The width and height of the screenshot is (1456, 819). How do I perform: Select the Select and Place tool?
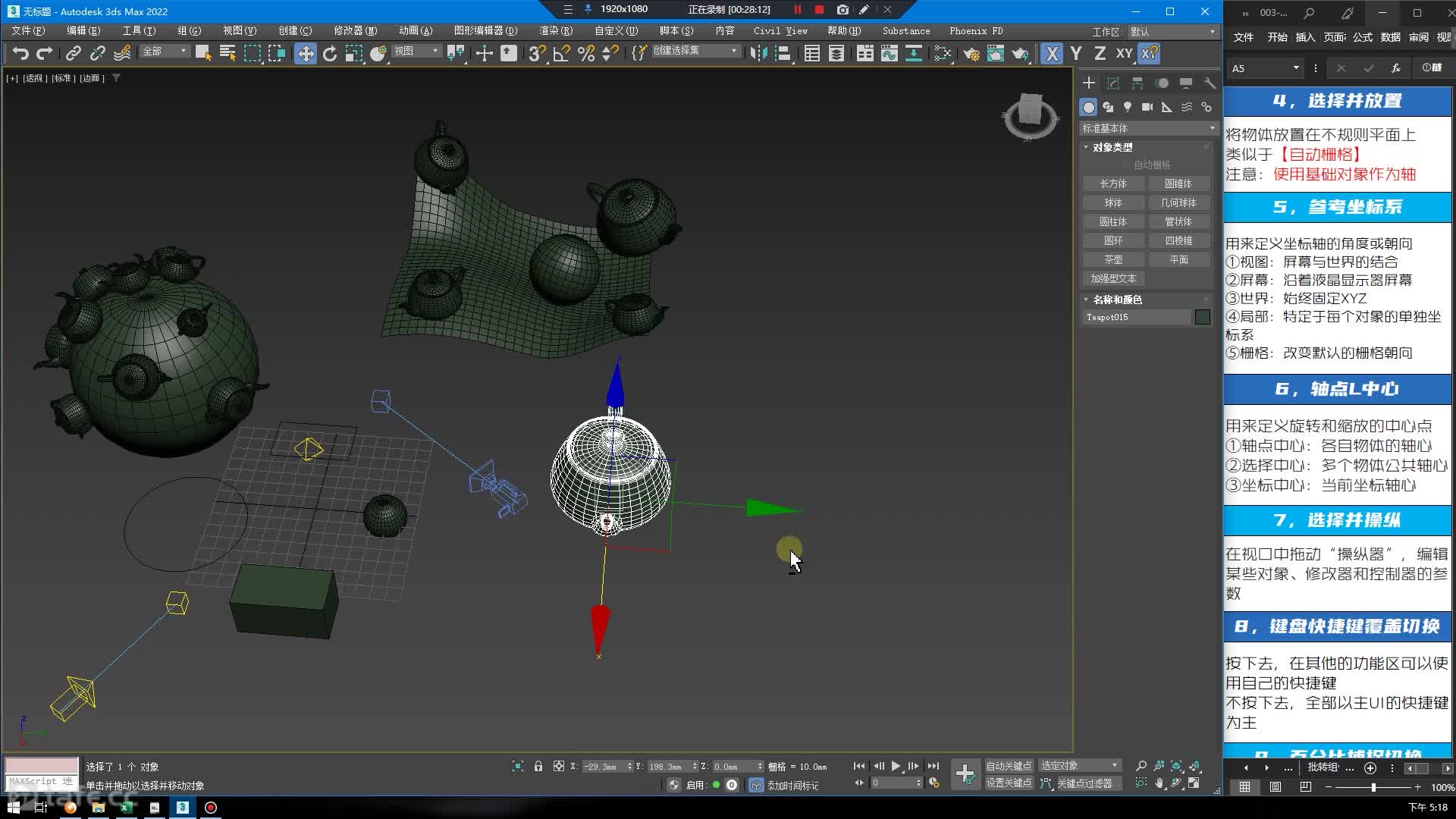point(378,53)
